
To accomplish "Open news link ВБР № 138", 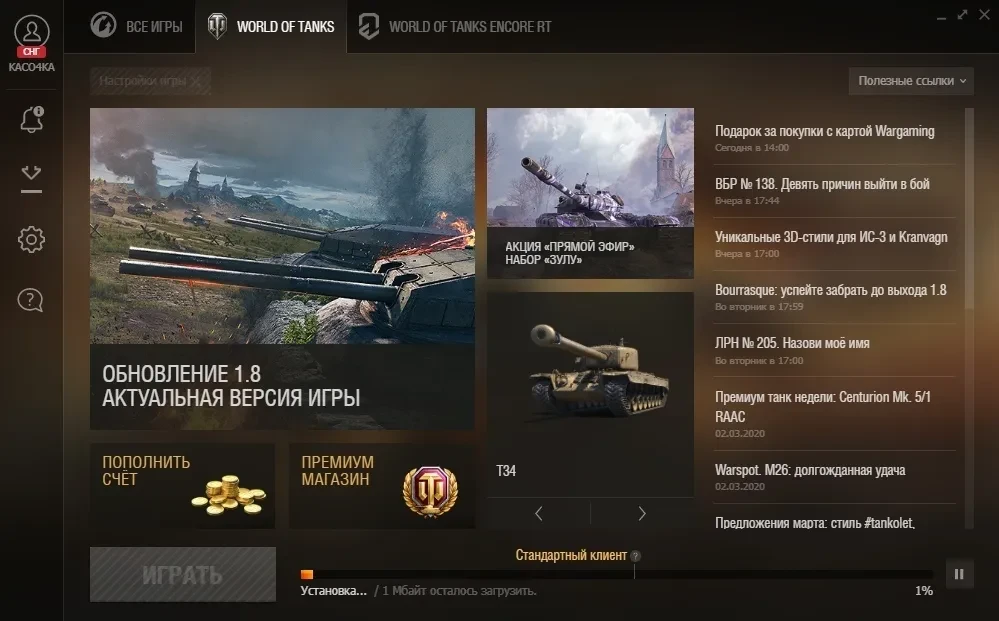I will click(822, 184).
